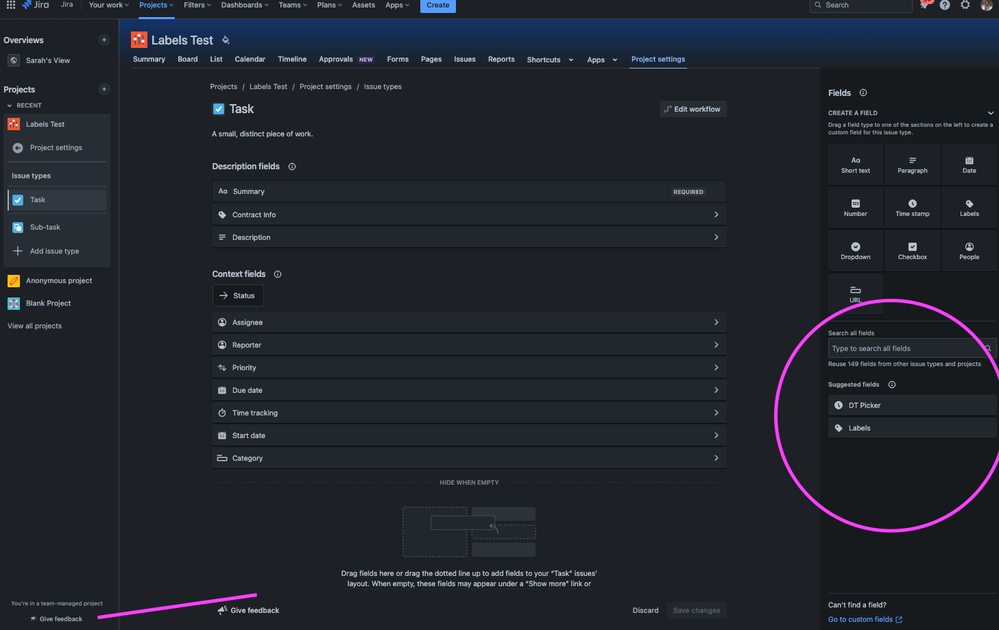The image size is (999, 630).
Task: Open the notifications bell icon
Action: pos(924,5)
